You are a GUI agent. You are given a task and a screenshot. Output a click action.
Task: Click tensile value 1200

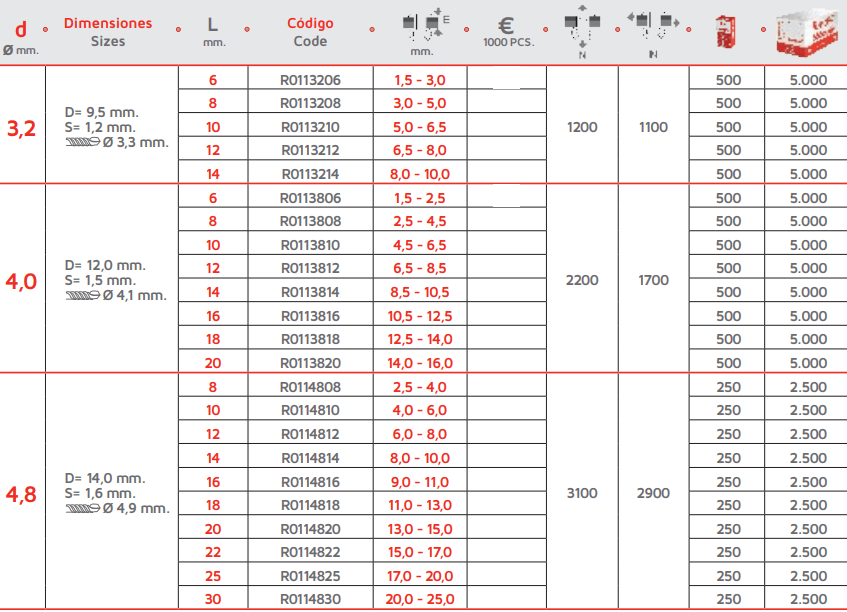click(582, 127)
